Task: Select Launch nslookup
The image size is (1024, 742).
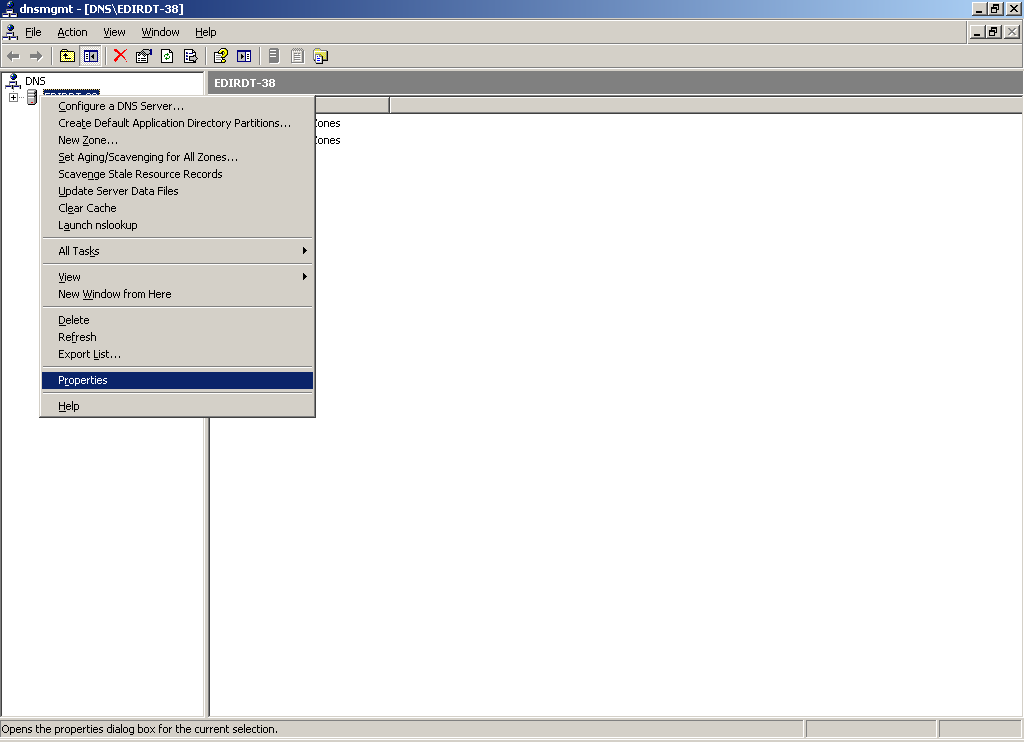Action: click(177, 225)
